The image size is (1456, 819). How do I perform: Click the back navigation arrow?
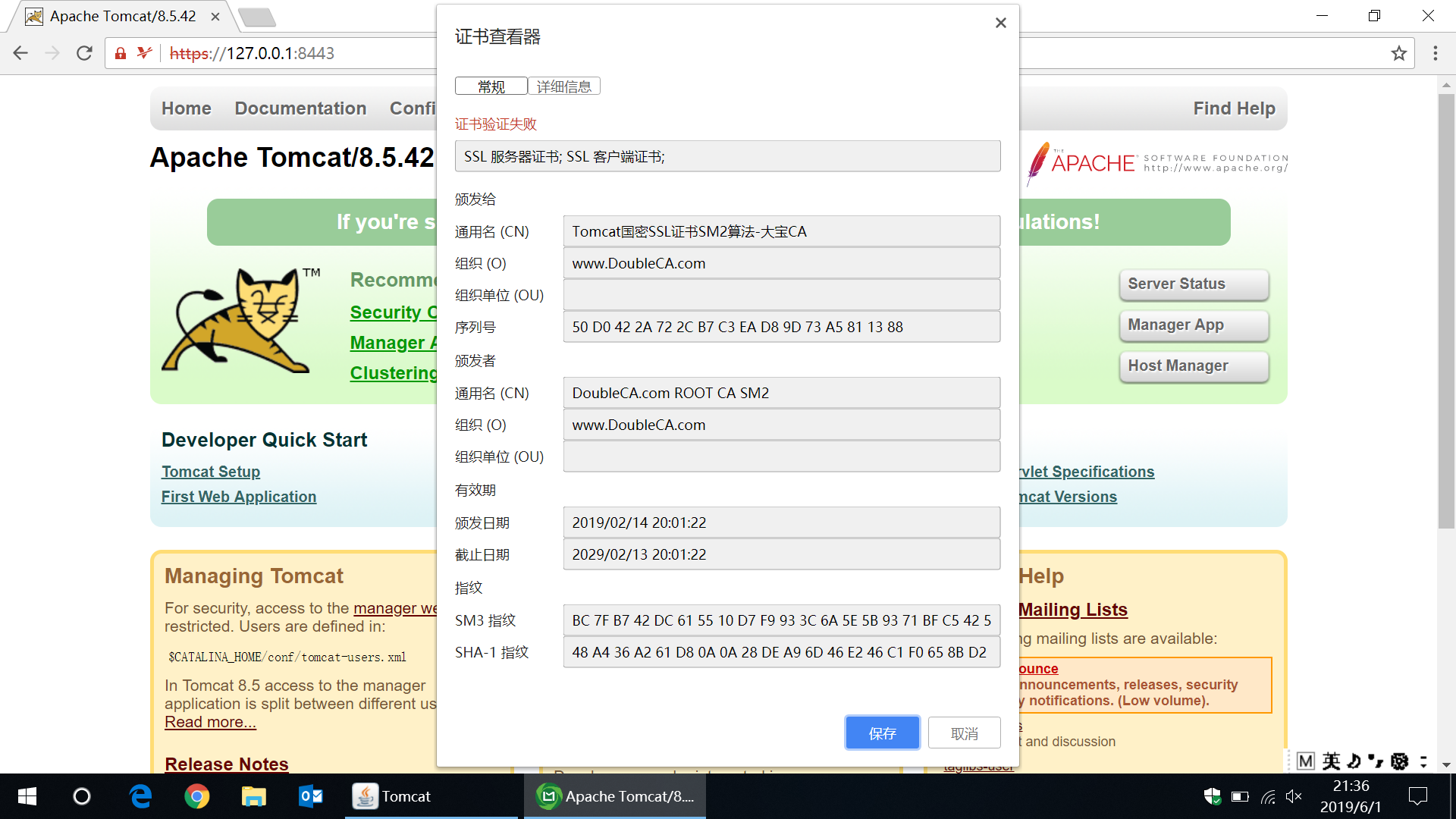(20, 53)
